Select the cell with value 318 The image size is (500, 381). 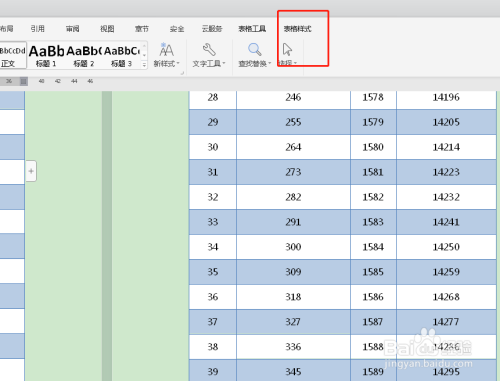(293, 297)
